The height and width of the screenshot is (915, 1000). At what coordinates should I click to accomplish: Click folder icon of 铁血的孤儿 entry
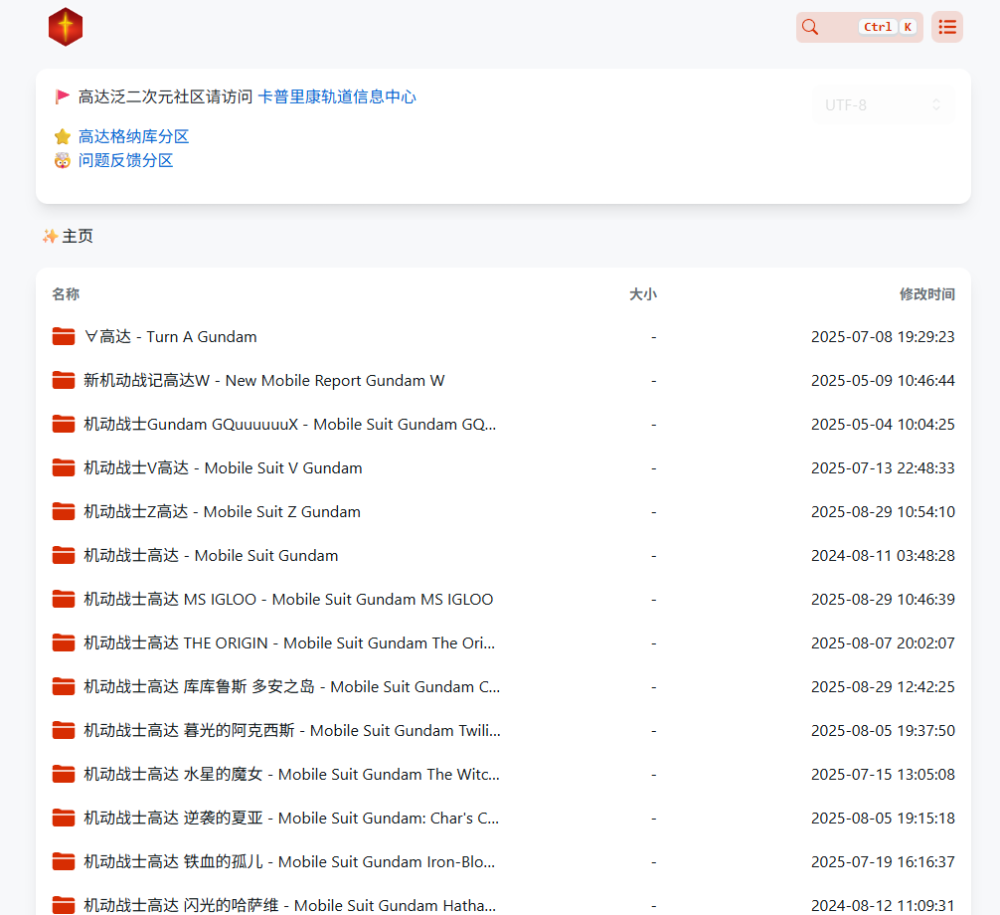click(64, 862)
